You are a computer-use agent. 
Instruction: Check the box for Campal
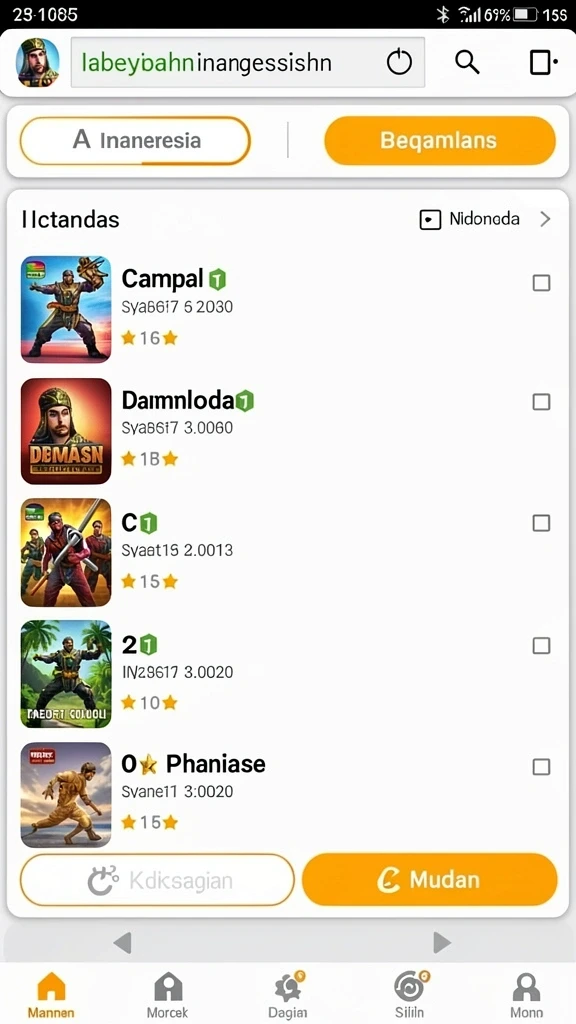click(x=541, y=283)
